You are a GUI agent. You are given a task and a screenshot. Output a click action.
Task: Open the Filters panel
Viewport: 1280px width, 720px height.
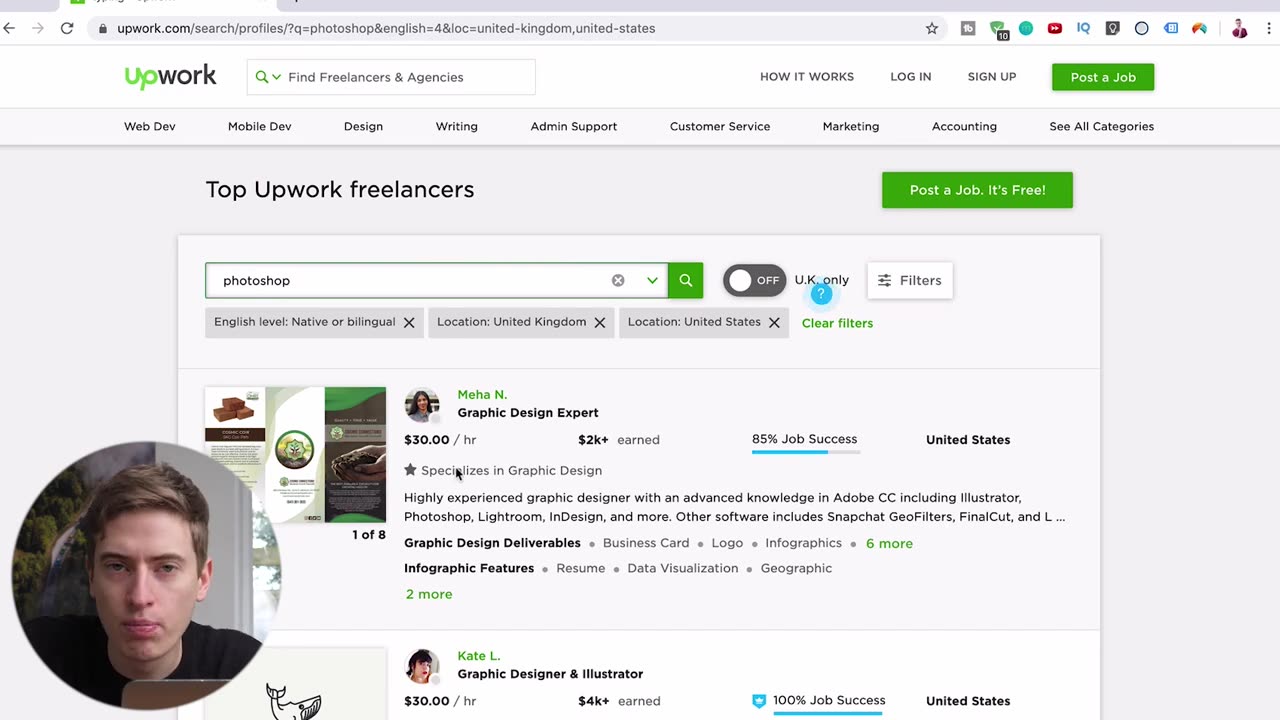click(910, 280)
